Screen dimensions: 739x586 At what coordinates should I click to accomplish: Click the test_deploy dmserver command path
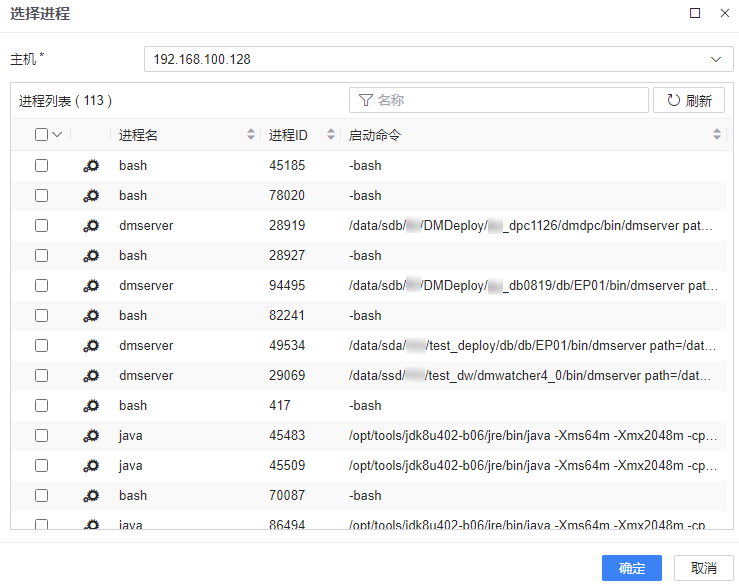click(533, 346)
